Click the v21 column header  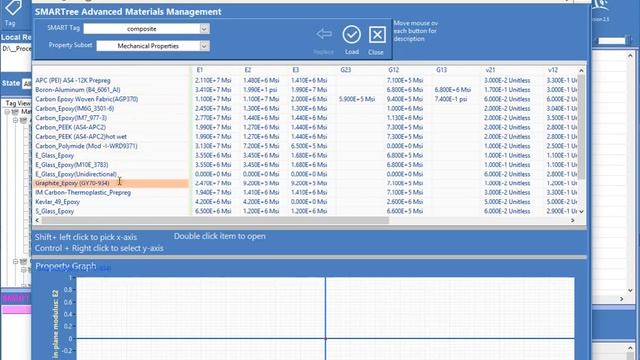490,70
